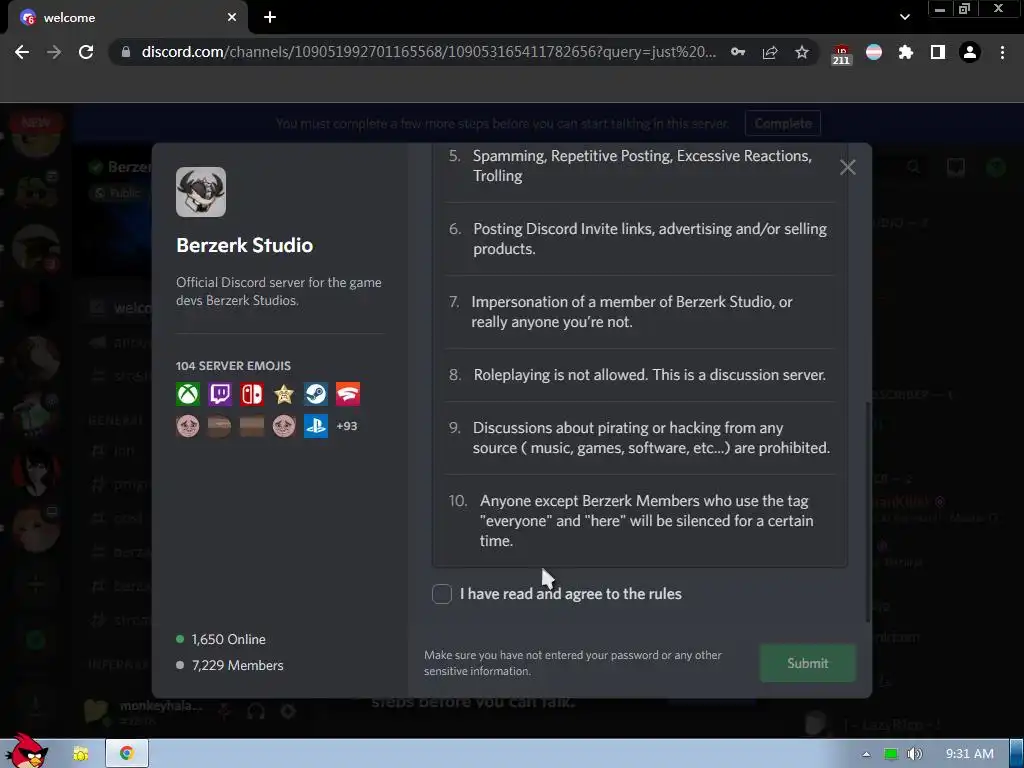Open the saved passwords key icon
Screen dimensions: 1024x768
(738, 52)
